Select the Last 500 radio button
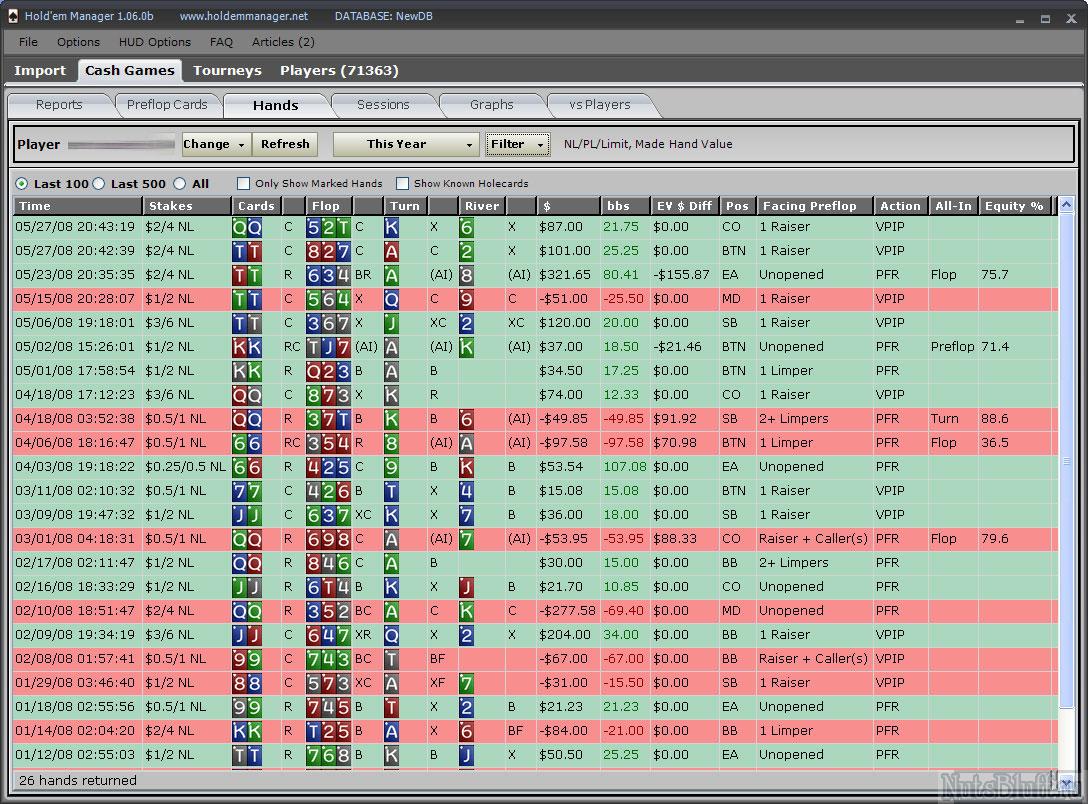 coord(99,184)
